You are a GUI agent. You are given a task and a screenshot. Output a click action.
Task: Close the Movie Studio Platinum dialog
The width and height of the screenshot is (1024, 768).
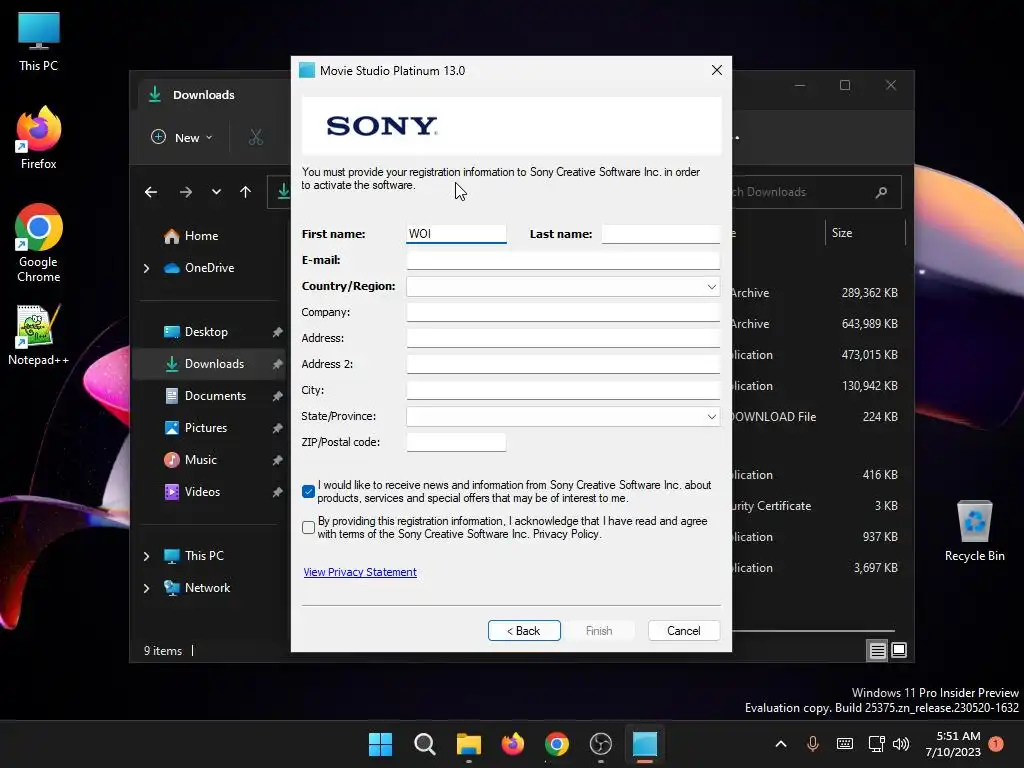pos(716,70)
